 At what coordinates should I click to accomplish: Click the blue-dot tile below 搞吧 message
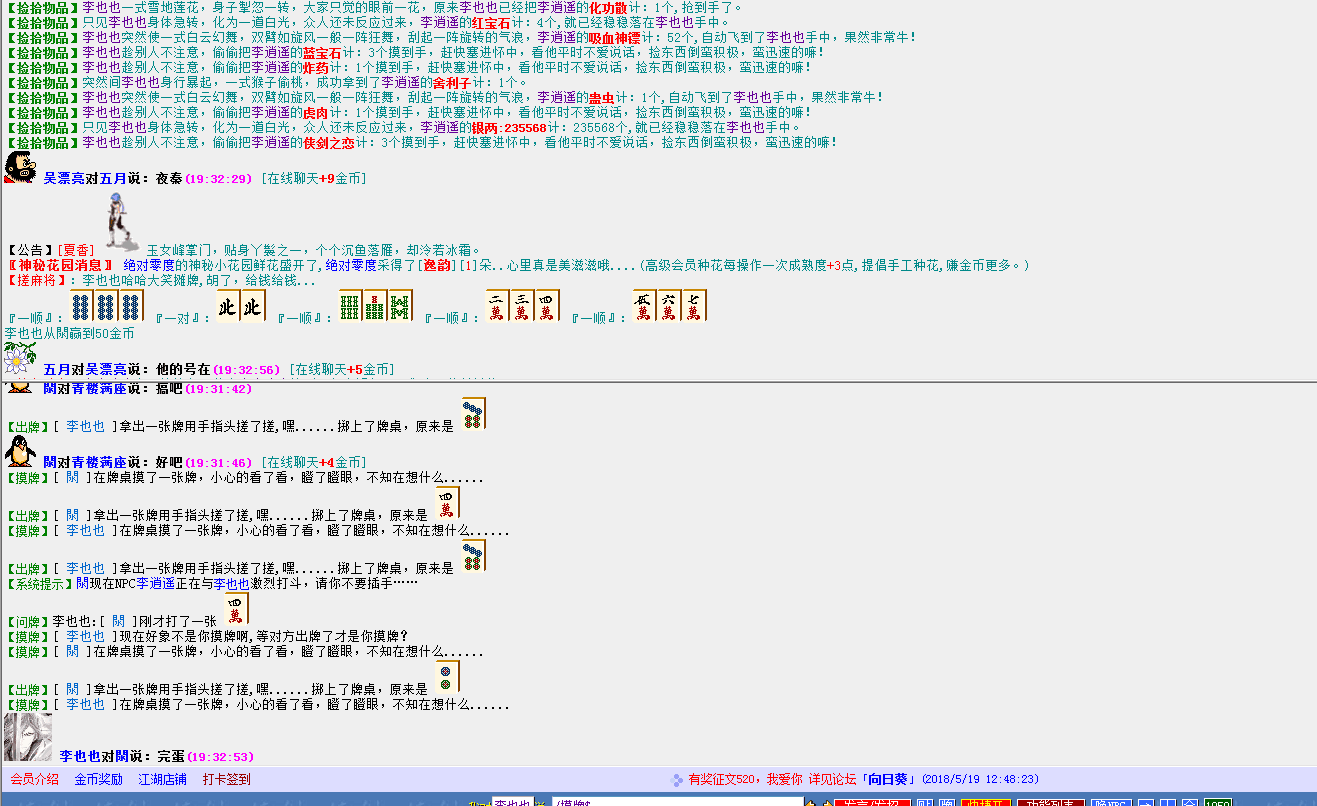[474, 413]
